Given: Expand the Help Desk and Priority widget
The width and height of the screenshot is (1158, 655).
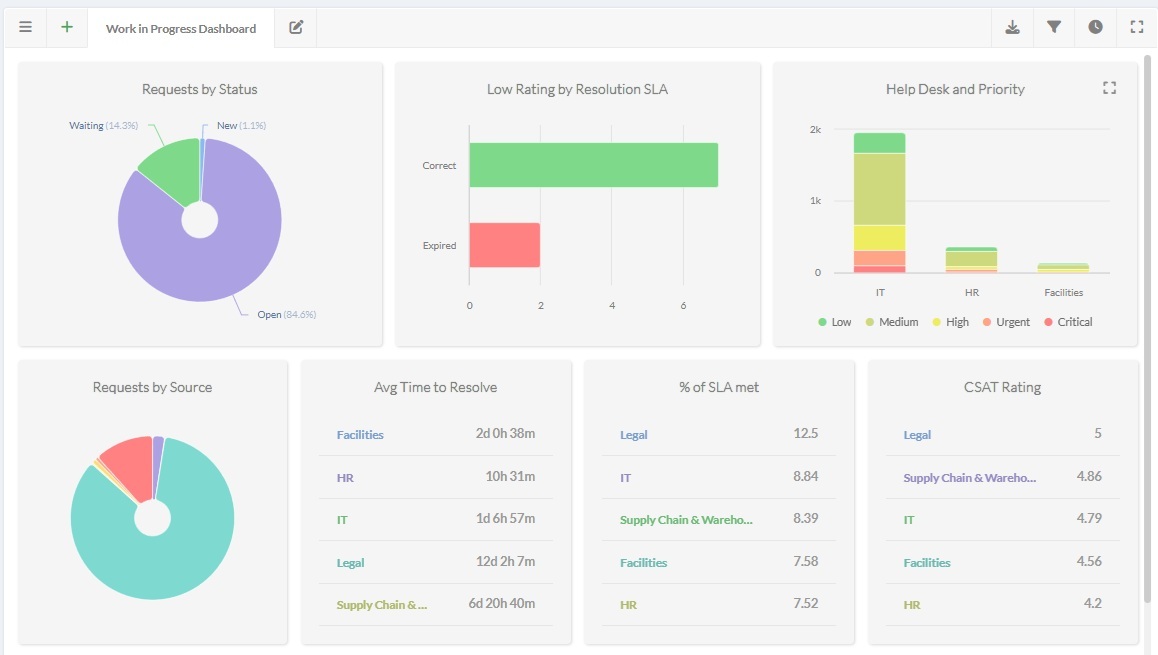Looking at the screenshot, I should 1109,88.
